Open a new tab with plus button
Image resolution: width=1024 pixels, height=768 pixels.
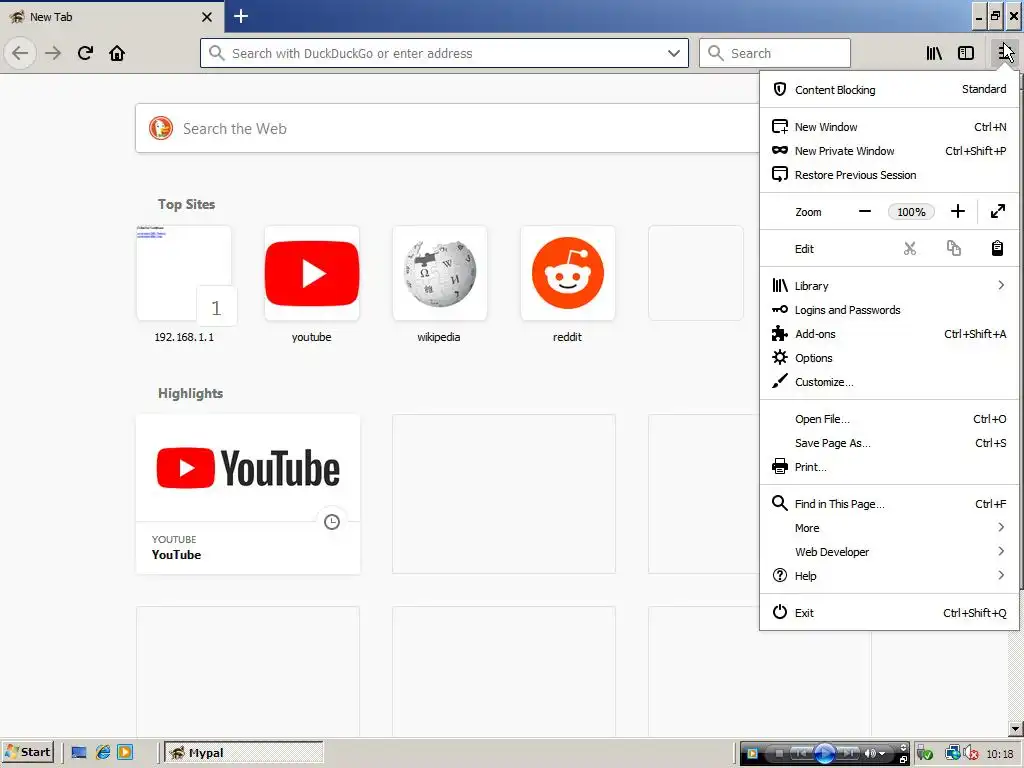point(241,16)
